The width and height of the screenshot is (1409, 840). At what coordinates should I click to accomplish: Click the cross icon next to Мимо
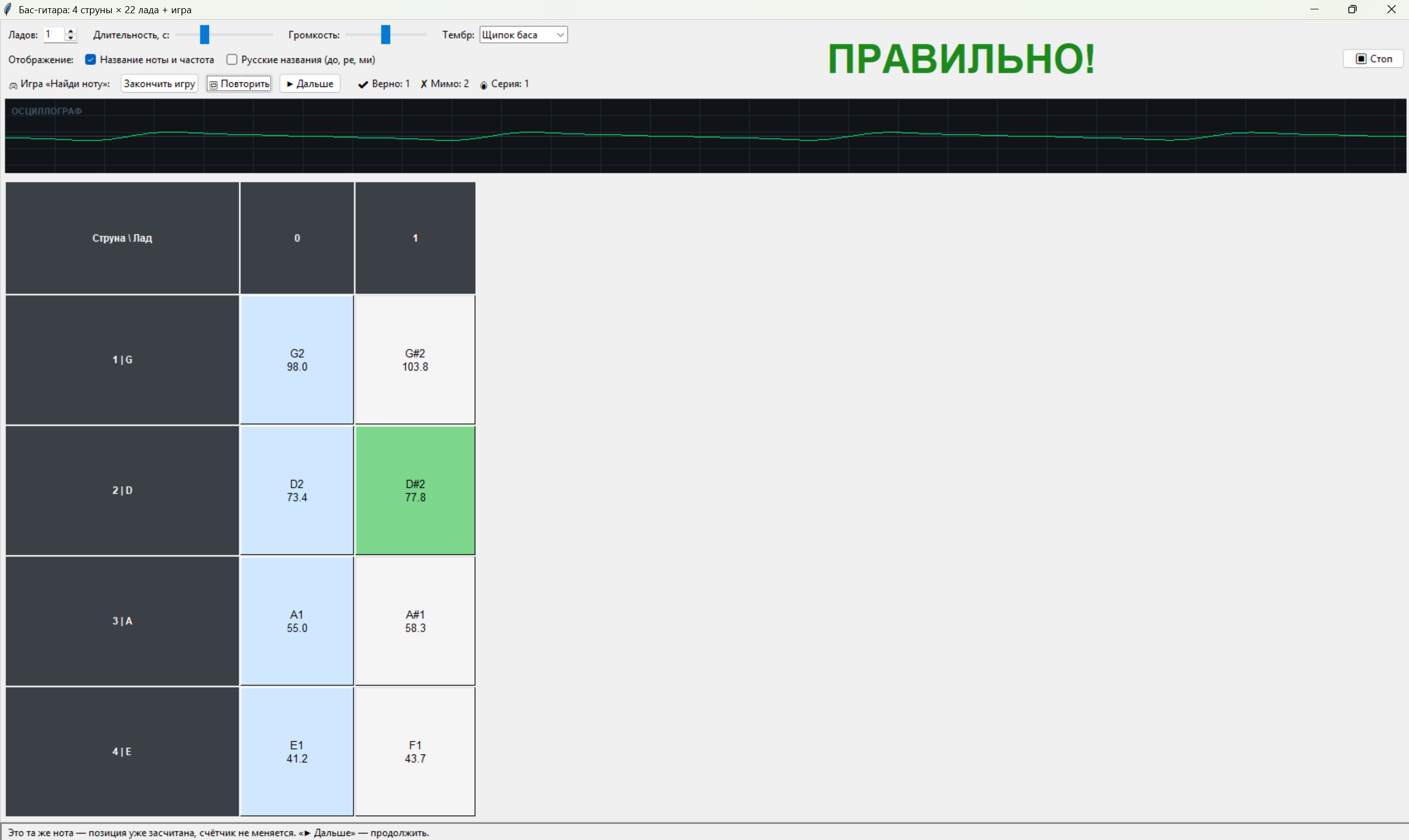[423, 84]
